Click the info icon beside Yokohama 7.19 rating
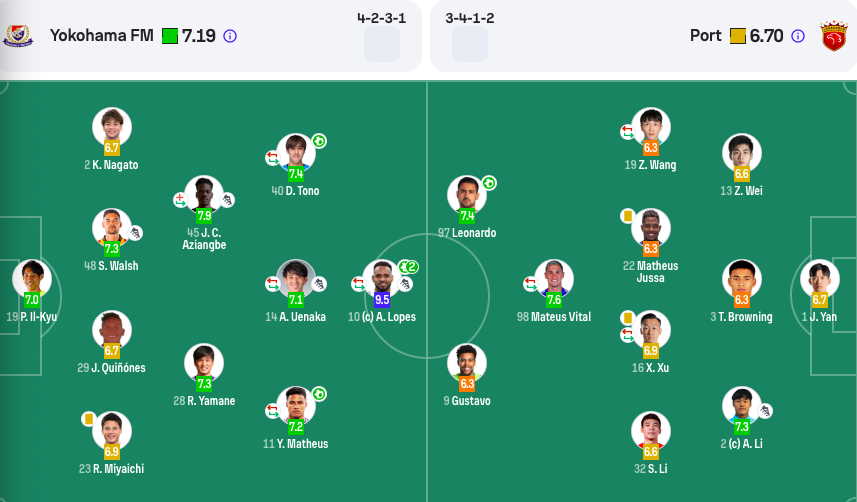This screenshot has width=857, height=502. (230, 36)
